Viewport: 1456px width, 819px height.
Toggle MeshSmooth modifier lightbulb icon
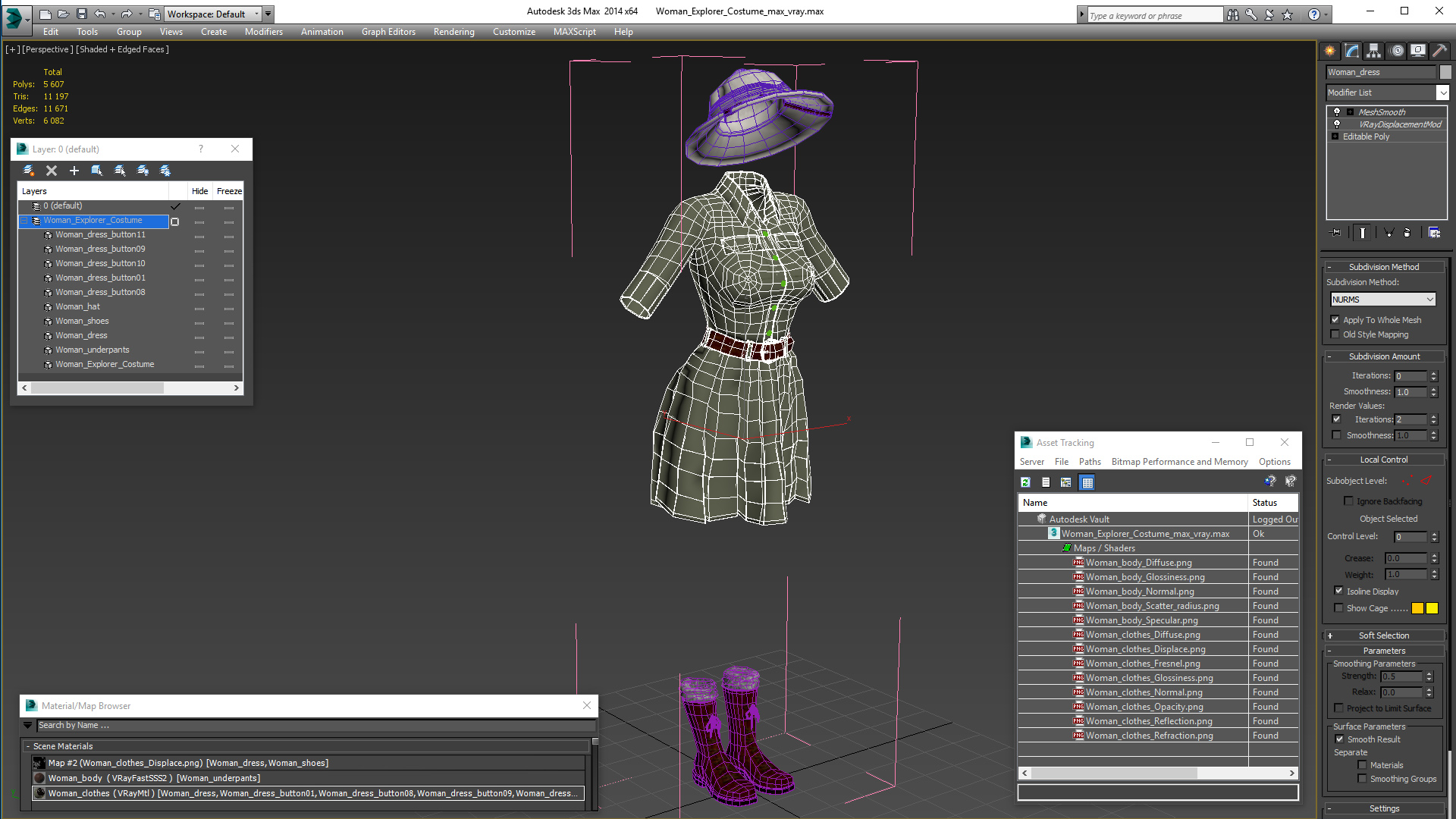pyautogui.click(x=1337, y=111)
